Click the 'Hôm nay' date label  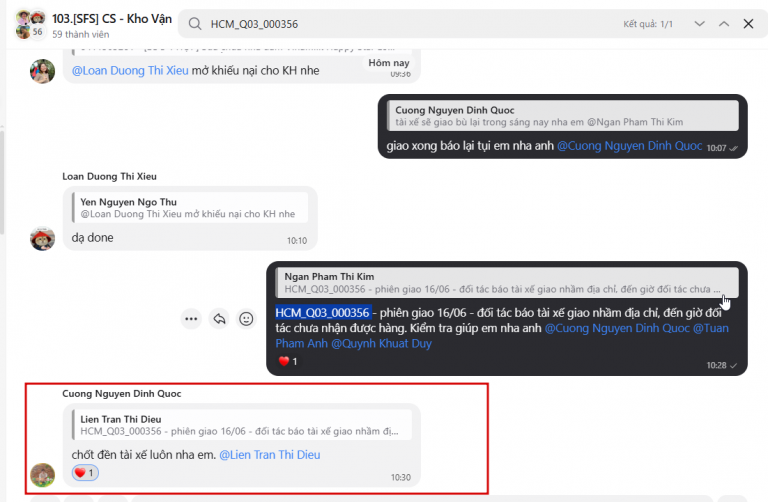389,63
